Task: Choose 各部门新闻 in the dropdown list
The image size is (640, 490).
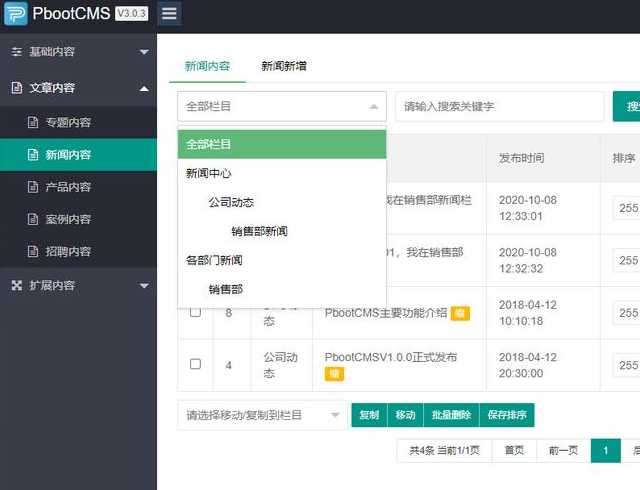Action: [x=282, y=261]
